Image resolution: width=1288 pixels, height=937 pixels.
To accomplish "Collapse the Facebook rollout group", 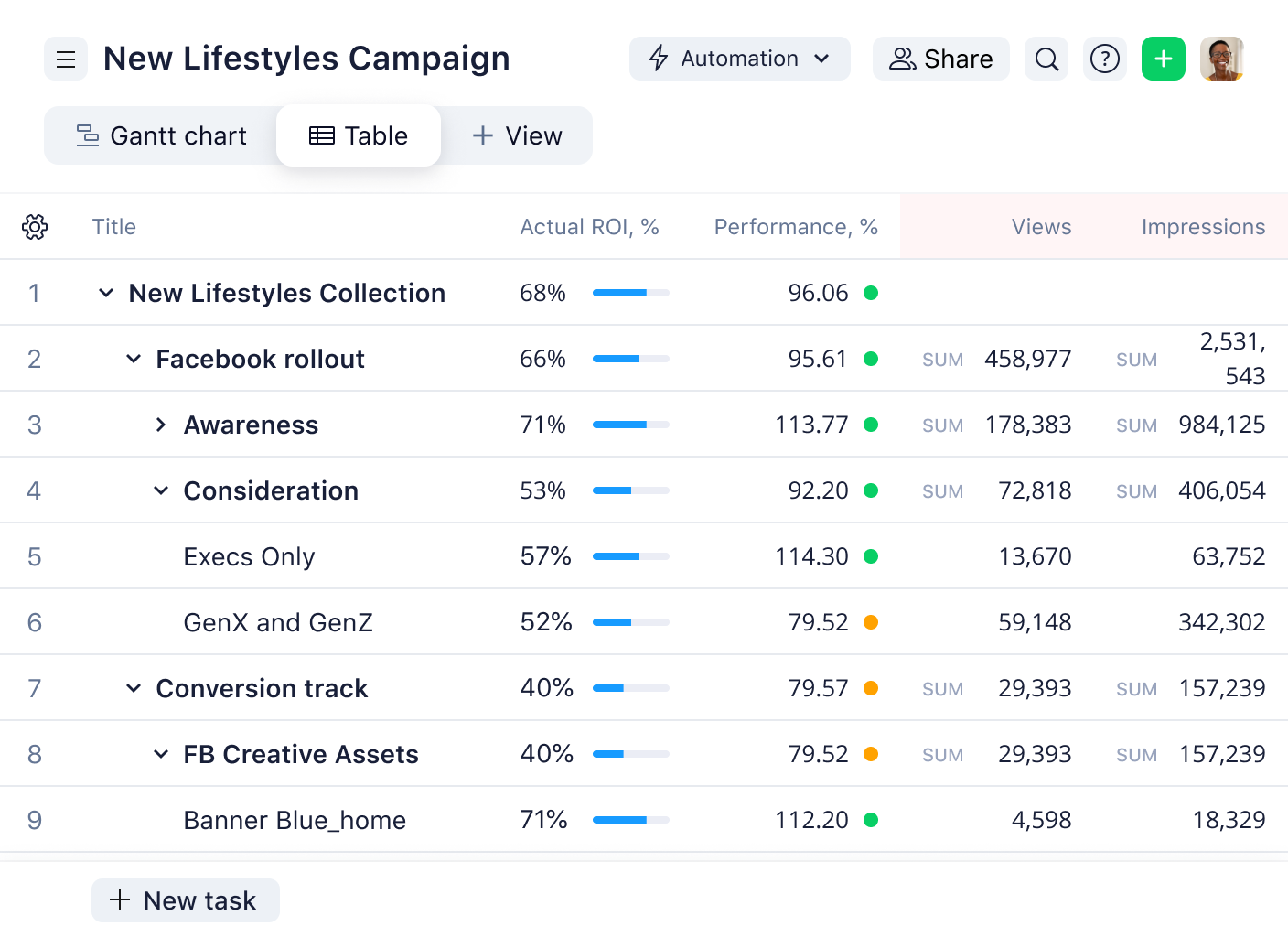I will (134, 359).
